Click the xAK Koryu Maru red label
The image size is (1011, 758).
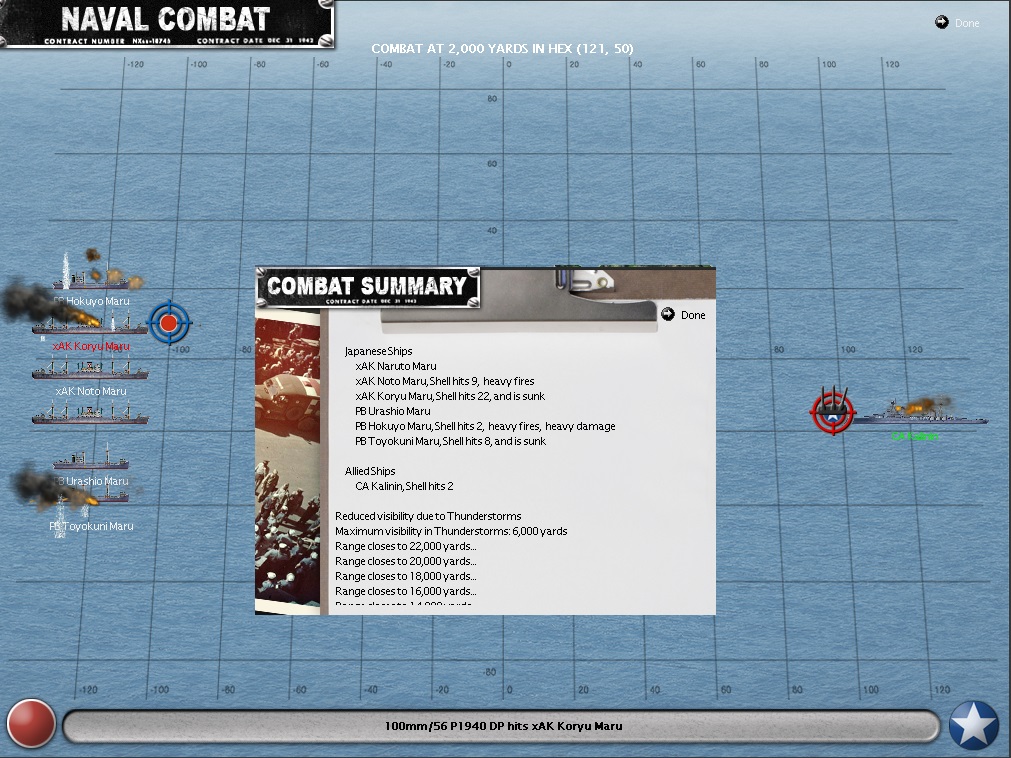91,346
